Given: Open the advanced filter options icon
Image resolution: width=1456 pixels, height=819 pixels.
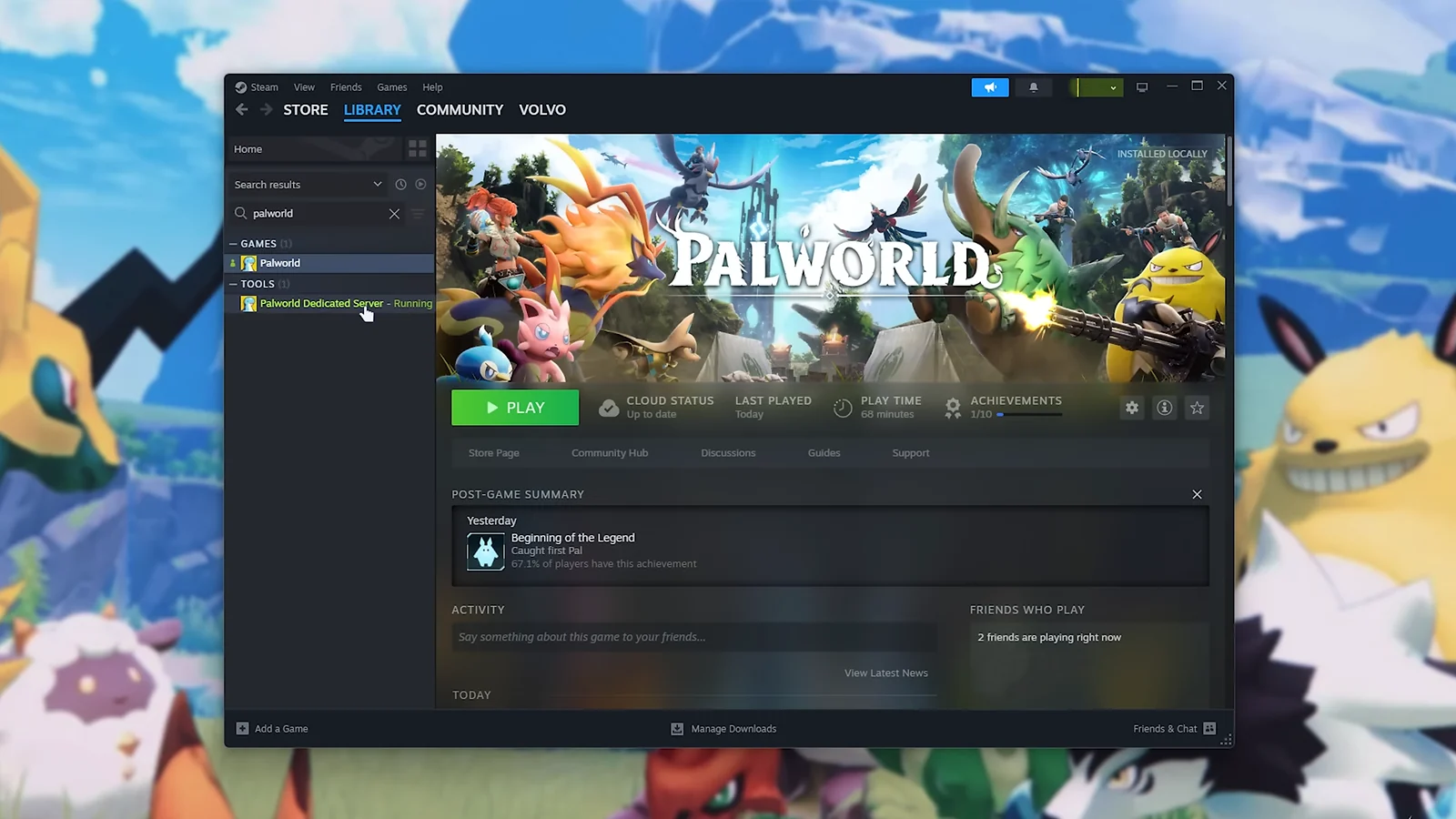Looking at the screenshot, I should [418, 214].
